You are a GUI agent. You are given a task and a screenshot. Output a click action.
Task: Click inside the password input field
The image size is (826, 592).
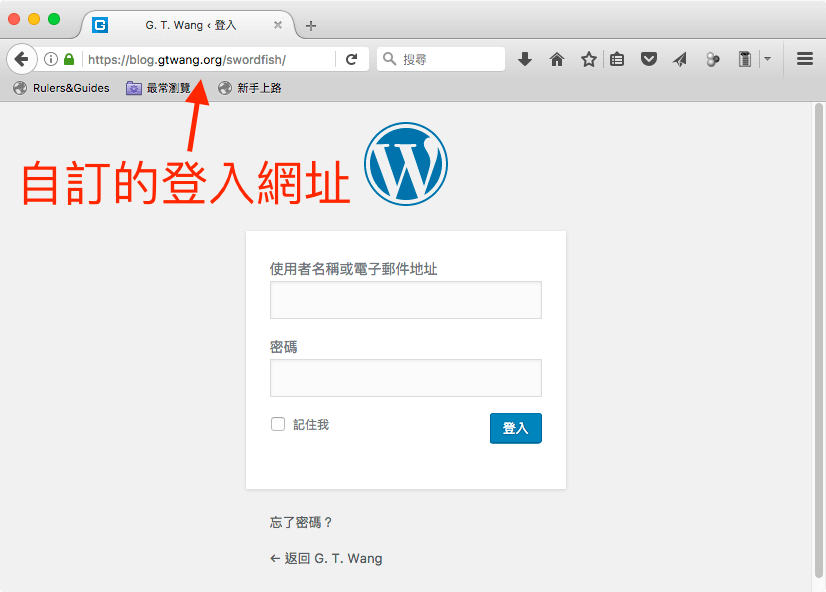tap(405, 378)
